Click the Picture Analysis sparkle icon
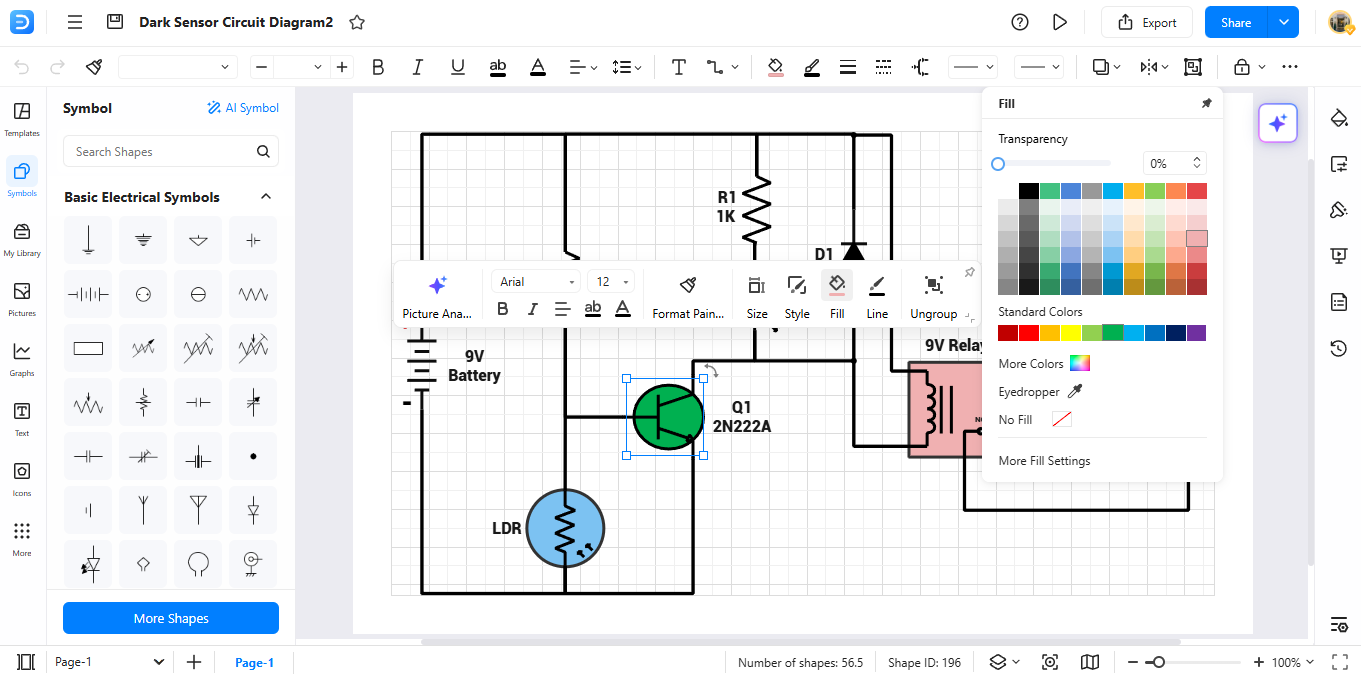This screenshot has height=674, width=1361. pyautogui.click(x=437, y=284)
